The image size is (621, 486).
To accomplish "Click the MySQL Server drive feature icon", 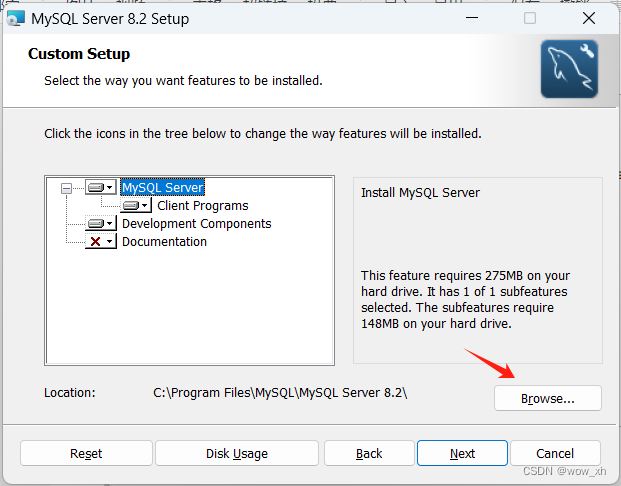I will (96, 187).
